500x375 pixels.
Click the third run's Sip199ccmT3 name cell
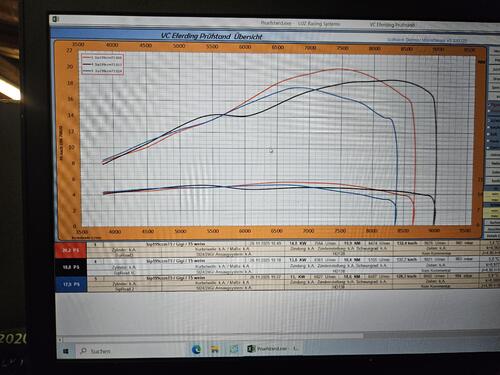[x=176, y=278]
